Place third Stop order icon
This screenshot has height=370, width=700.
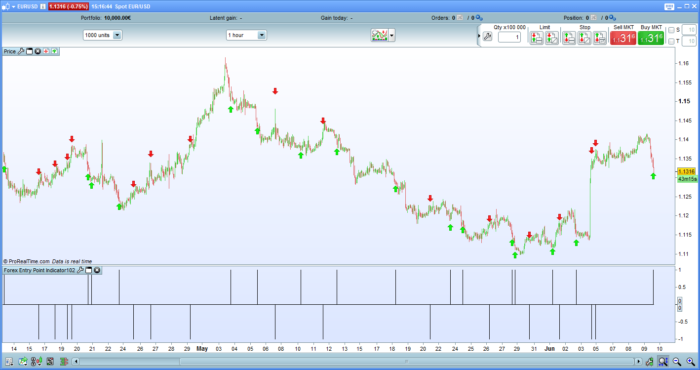(x=600, y=38)
